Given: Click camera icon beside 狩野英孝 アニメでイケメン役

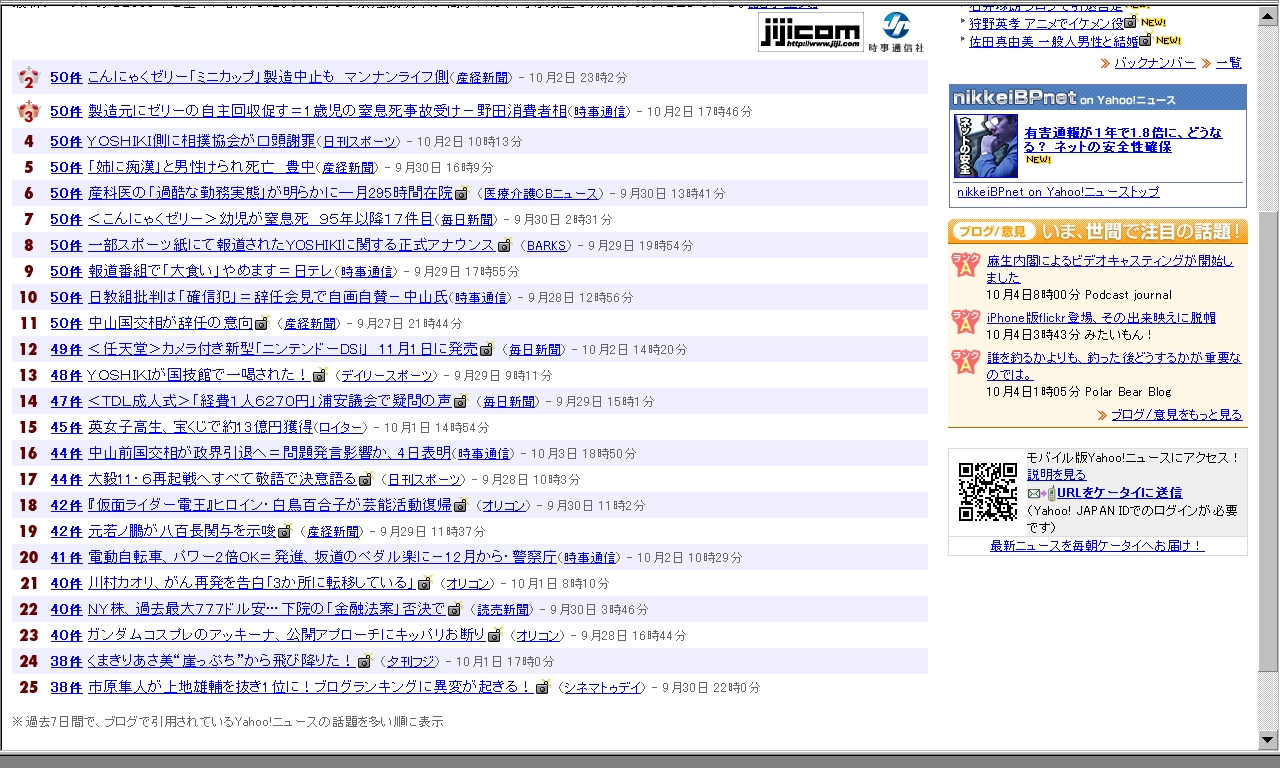Looking at the screenshot, I should click(x=1130, y=22).
